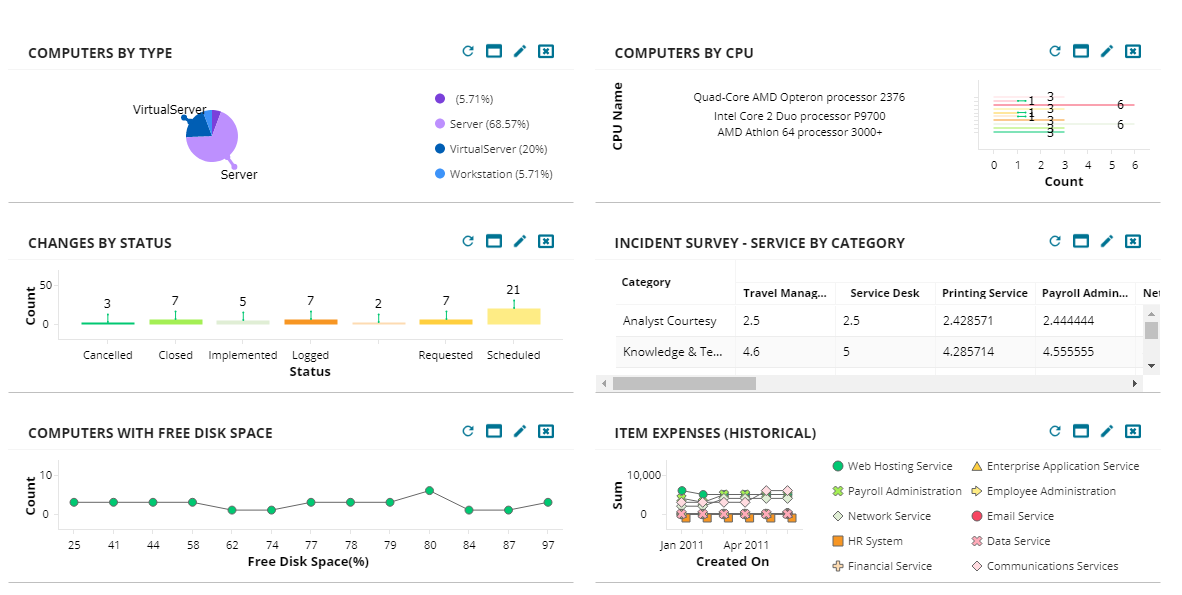The height and width of the screenshot is (595, 1182).
Task: Refresh the Changes by Status chart
Action: pos(467,241)
